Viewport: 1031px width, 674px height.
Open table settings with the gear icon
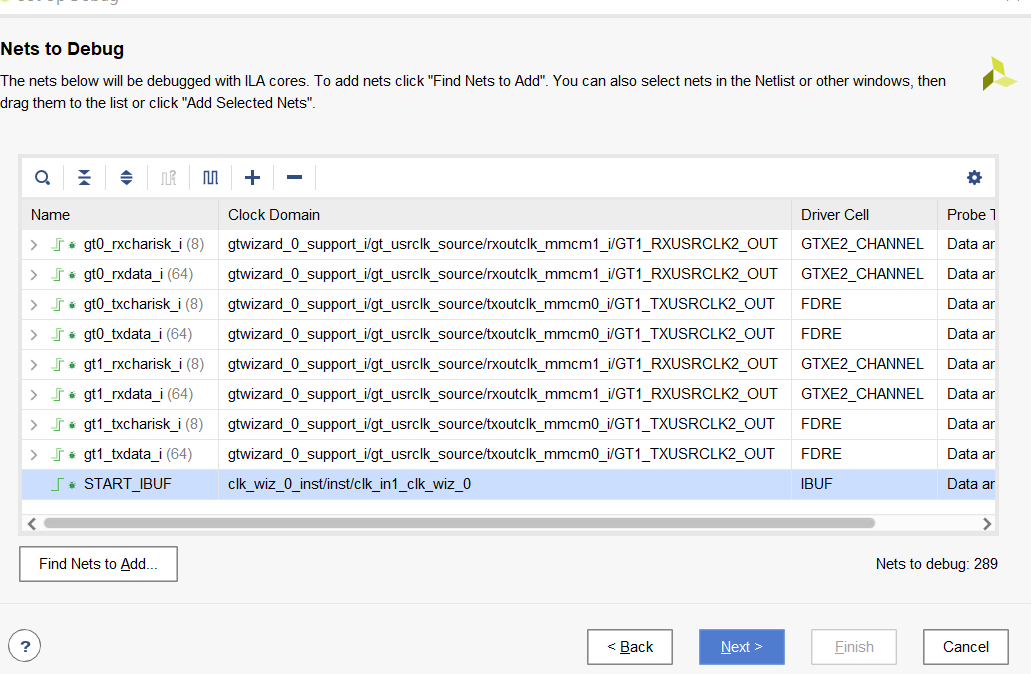[974, 178]
